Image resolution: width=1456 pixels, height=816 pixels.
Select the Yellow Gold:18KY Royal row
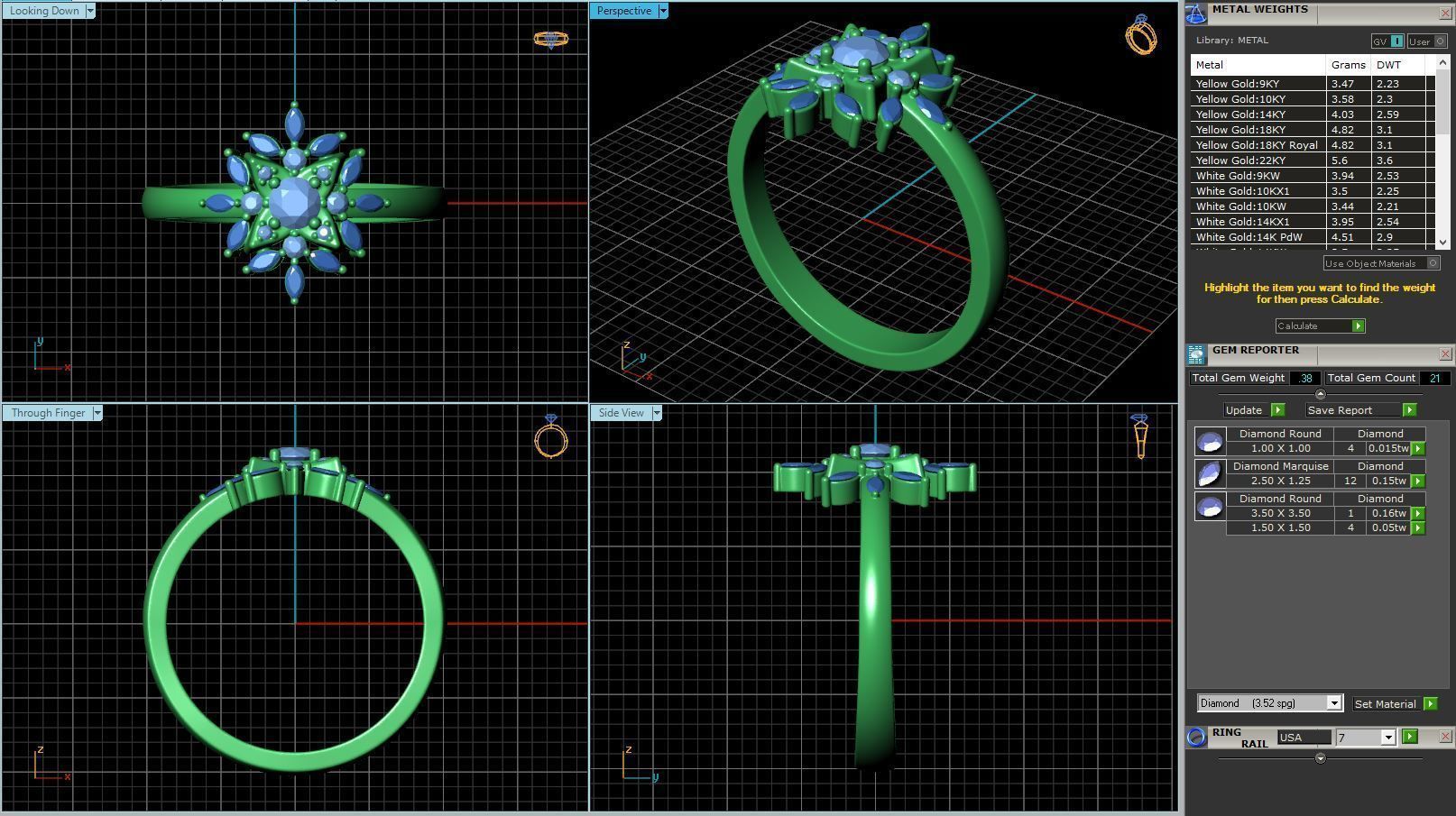click(x=1313, y=145)
